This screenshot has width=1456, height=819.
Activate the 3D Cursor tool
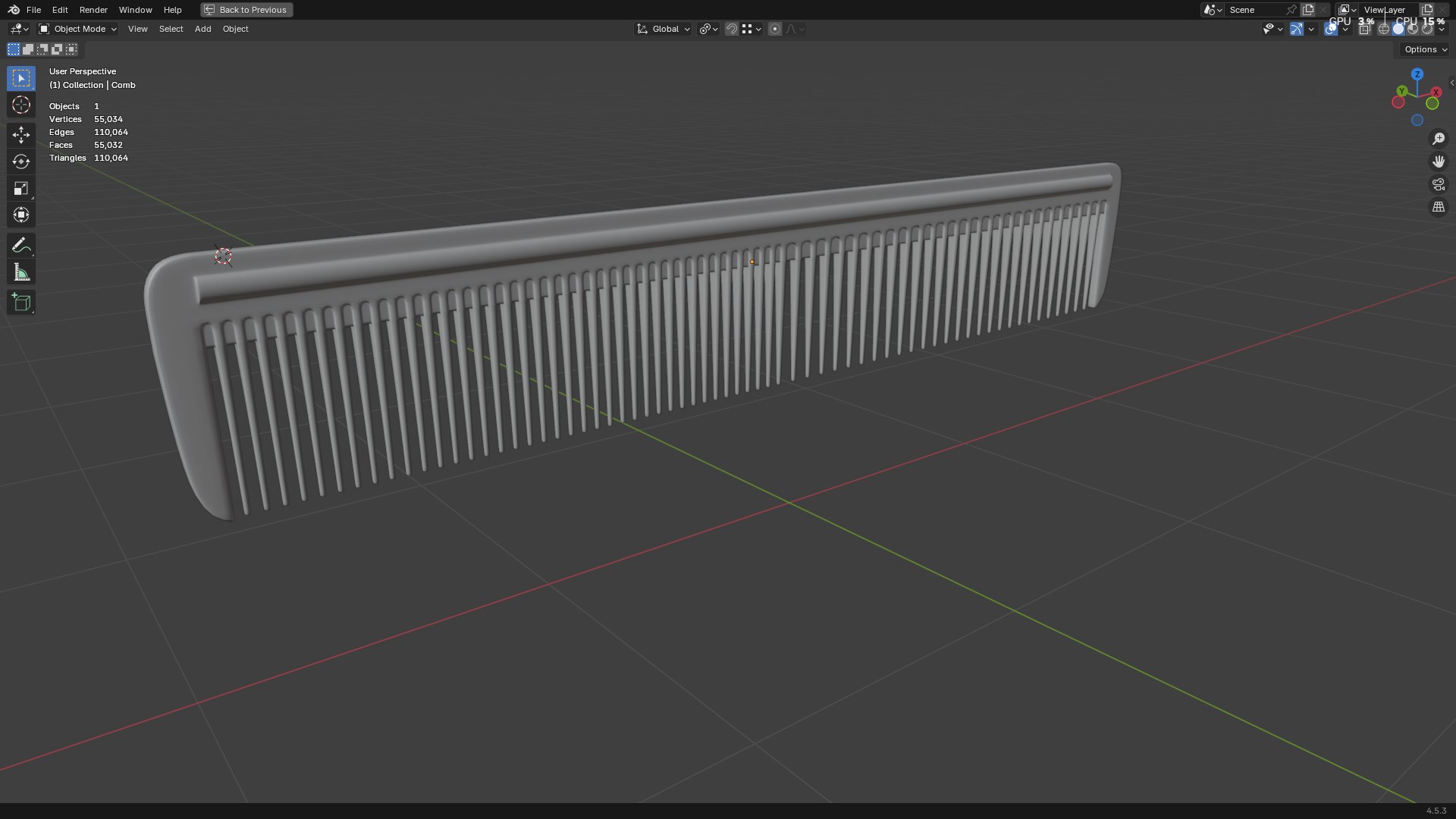(21, 105)
